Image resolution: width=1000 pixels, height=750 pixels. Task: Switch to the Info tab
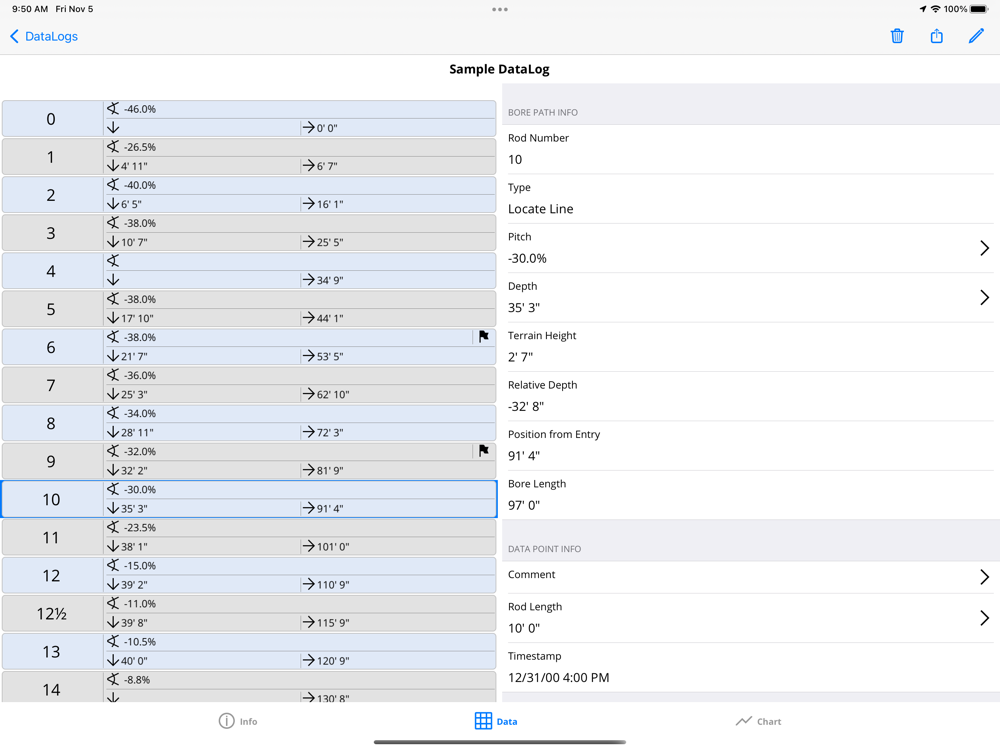pyautogui.click(x=238, y=721)
